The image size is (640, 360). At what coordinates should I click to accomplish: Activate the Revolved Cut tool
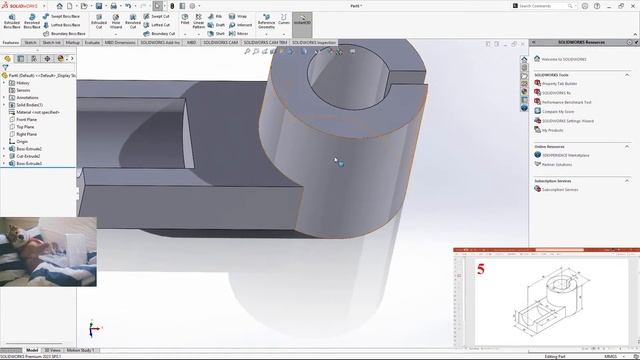[133, 21]
